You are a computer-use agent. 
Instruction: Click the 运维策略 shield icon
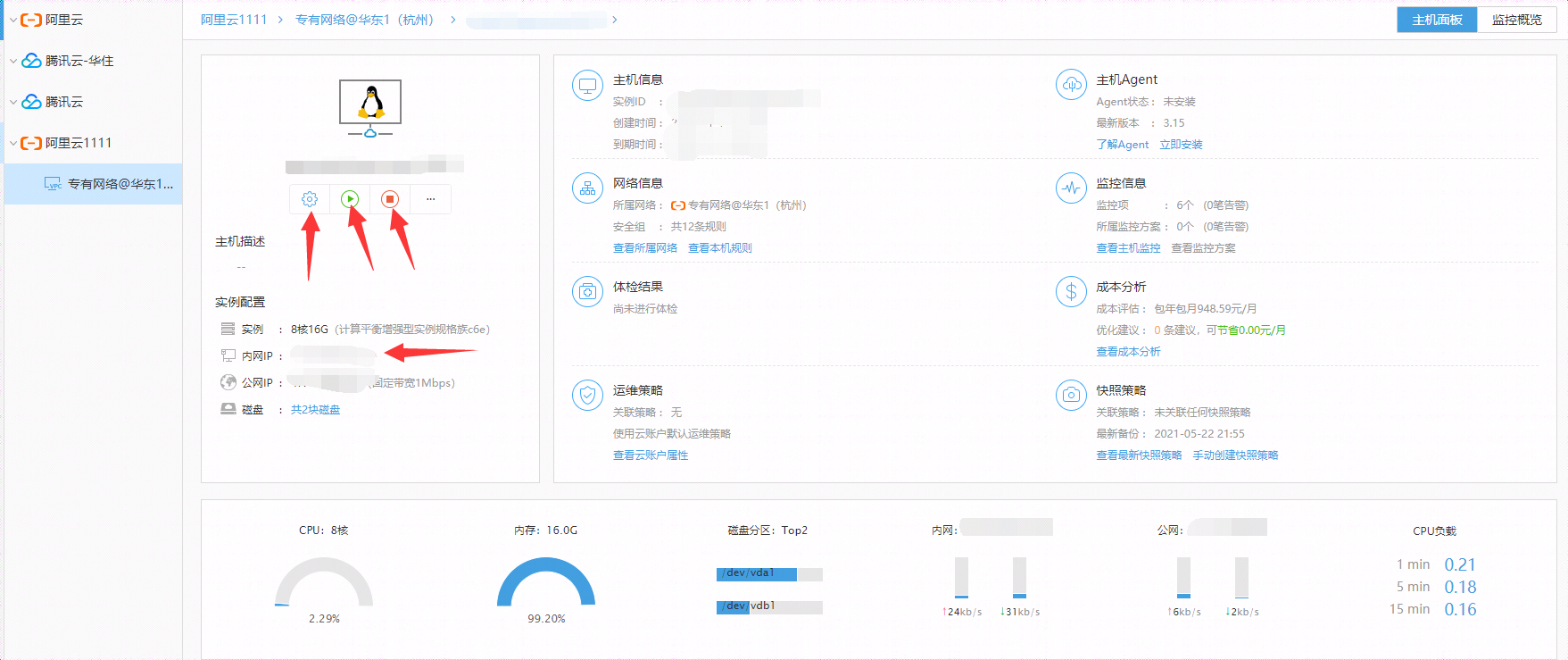tap(587, 395)
